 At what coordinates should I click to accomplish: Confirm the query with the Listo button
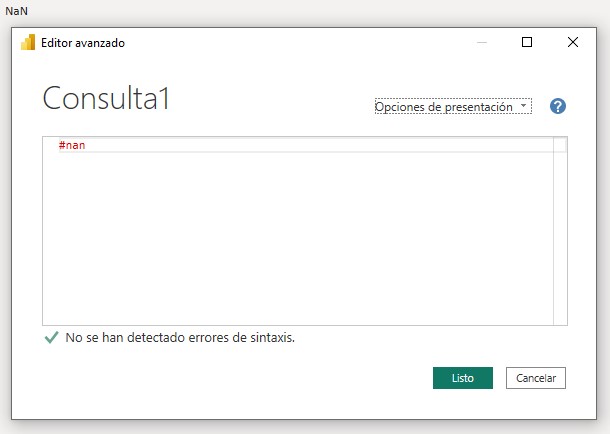tap(463, 378)
